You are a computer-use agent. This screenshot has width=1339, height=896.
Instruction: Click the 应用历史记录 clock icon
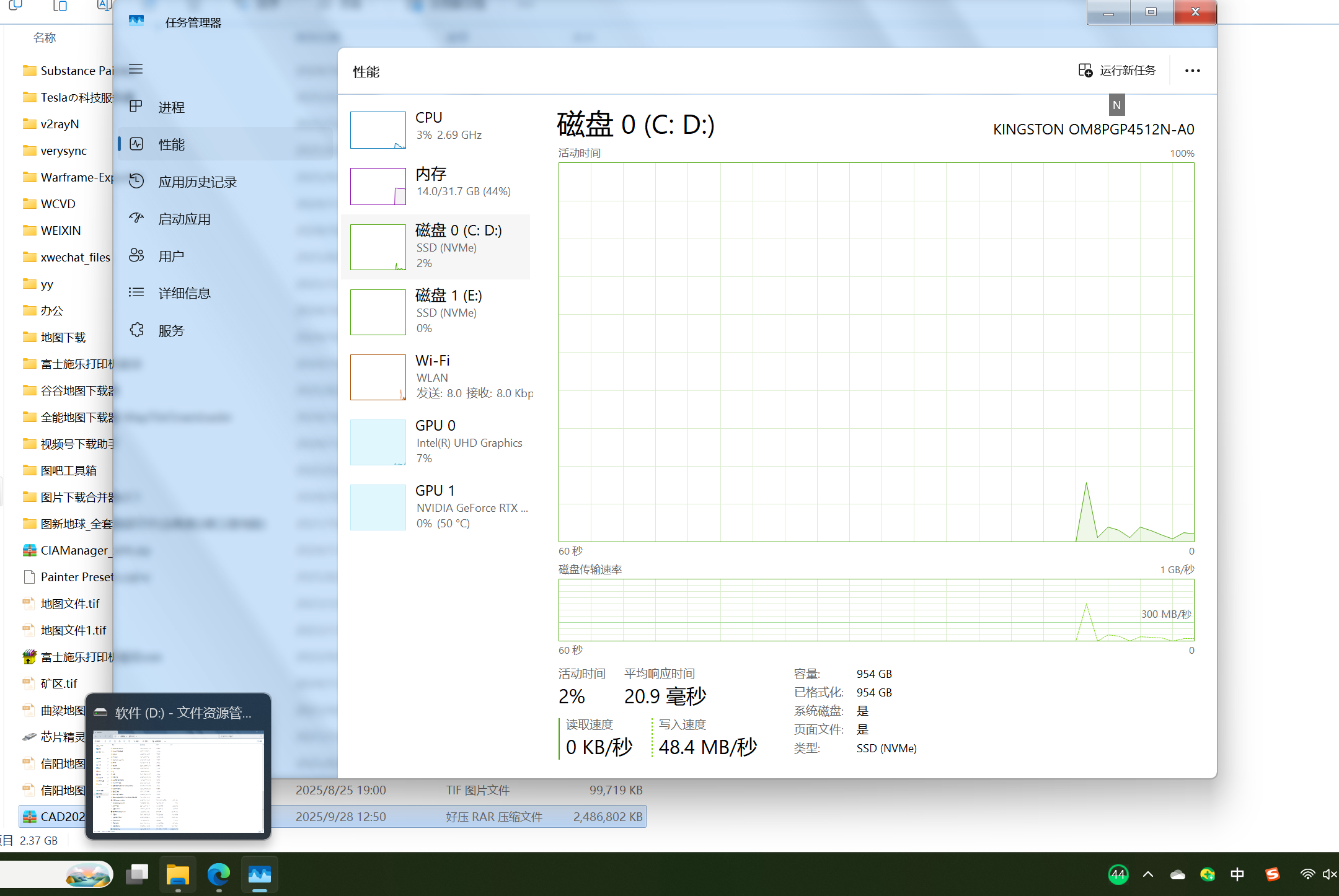coord(136,181)
